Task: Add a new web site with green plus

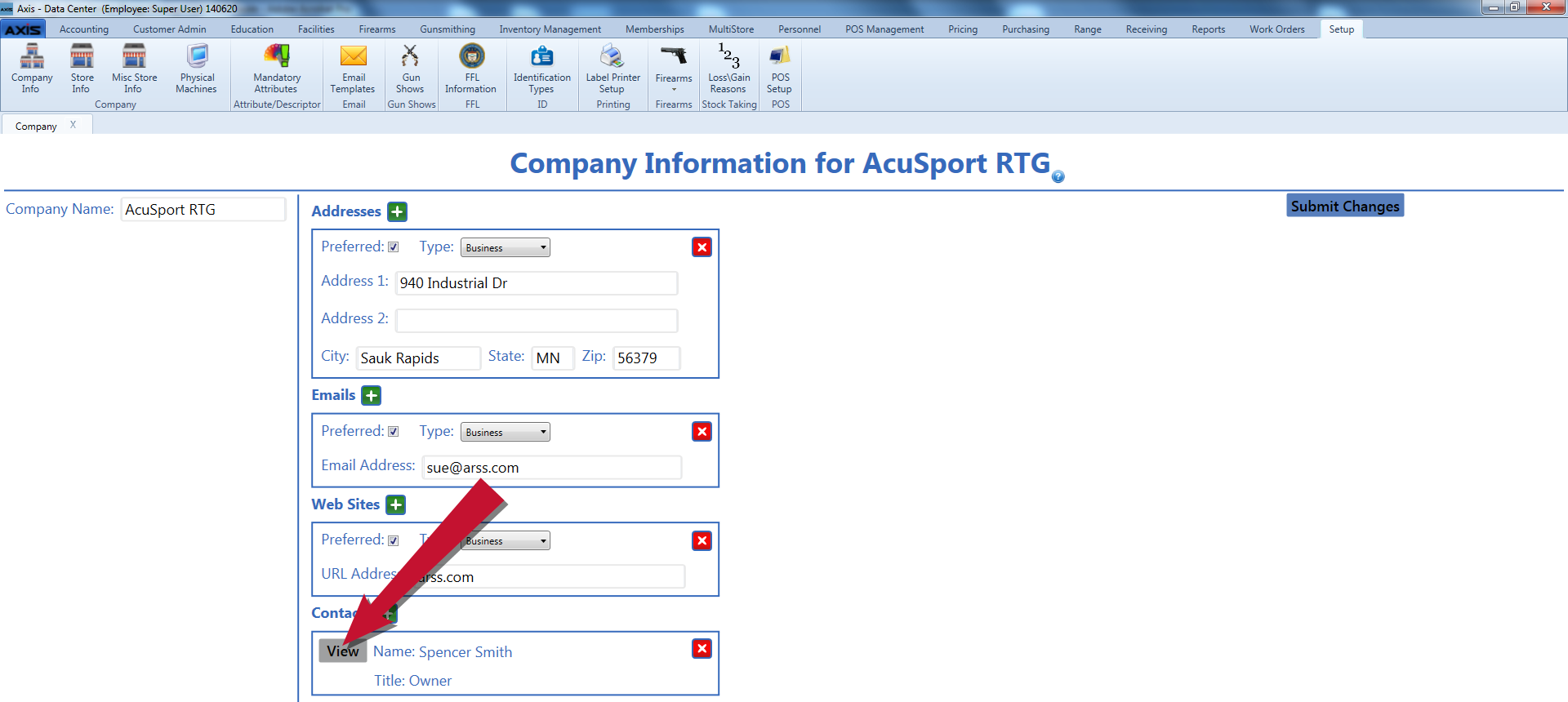Action: [x=396, y=505]
